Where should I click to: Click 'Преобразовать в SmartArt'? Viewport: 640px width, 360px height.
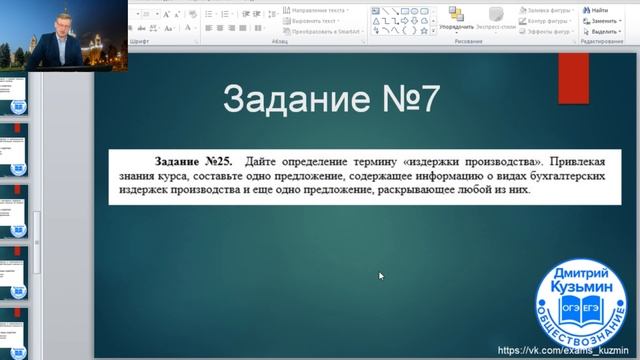pyautogui.click(x=323, y=31)
